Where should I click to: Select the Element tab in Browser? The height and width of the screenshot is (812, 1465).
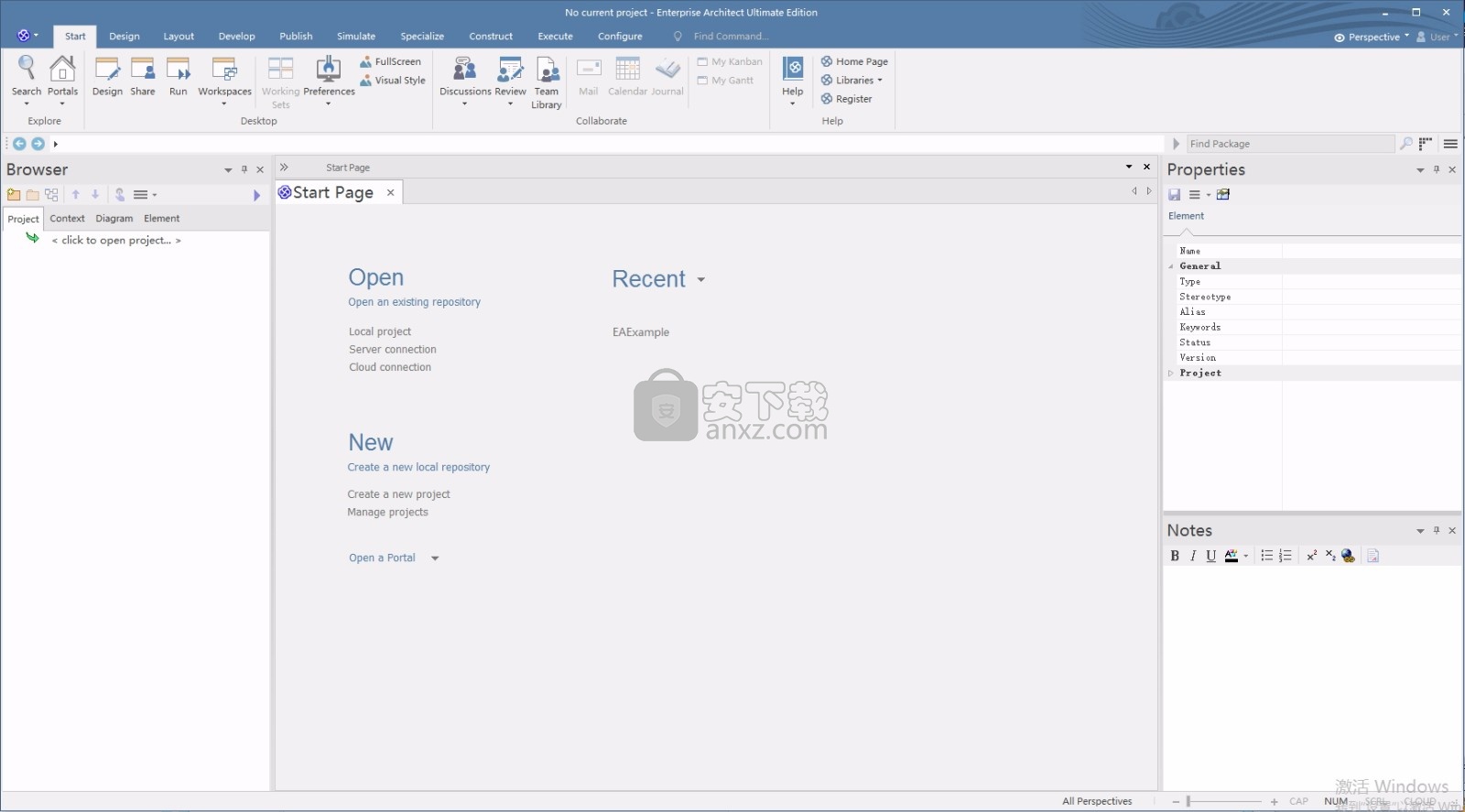[162, 219]
